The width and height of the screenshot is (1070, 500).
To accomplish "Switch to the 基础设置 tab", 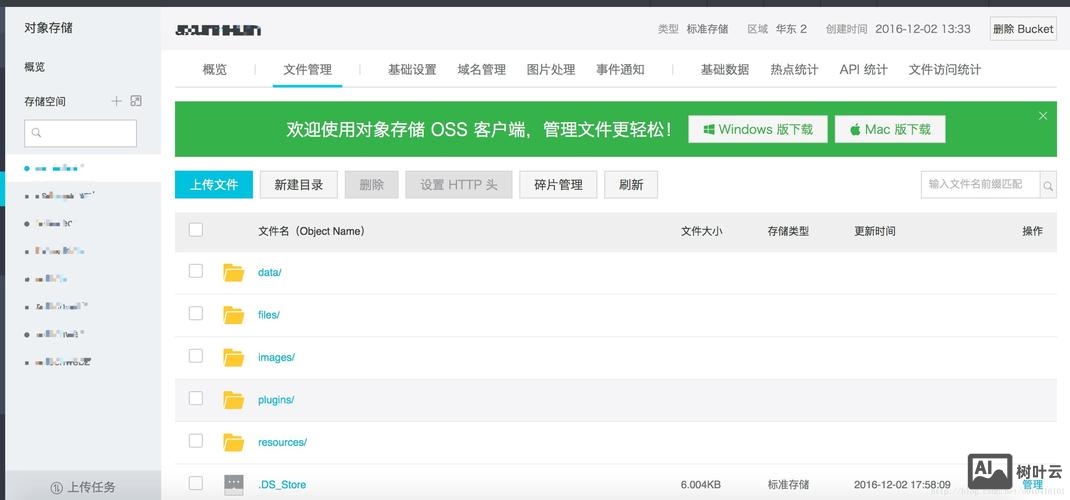I will pos(412,70).
